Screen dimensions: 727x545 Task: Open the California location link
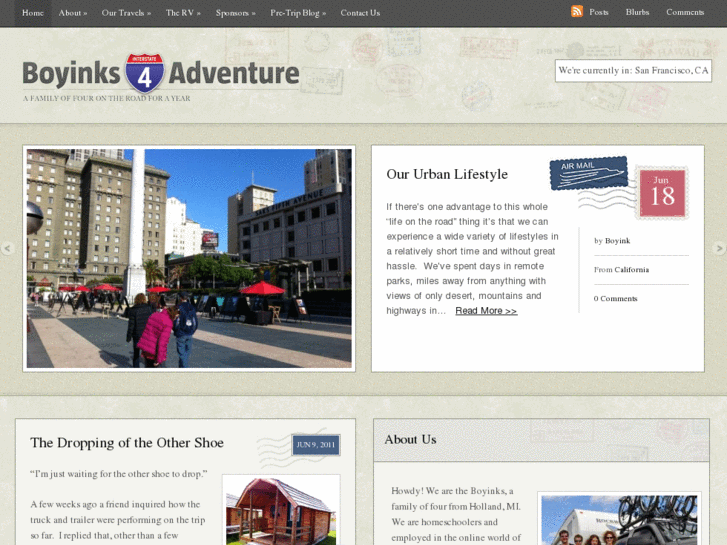[x=631, y=269]
